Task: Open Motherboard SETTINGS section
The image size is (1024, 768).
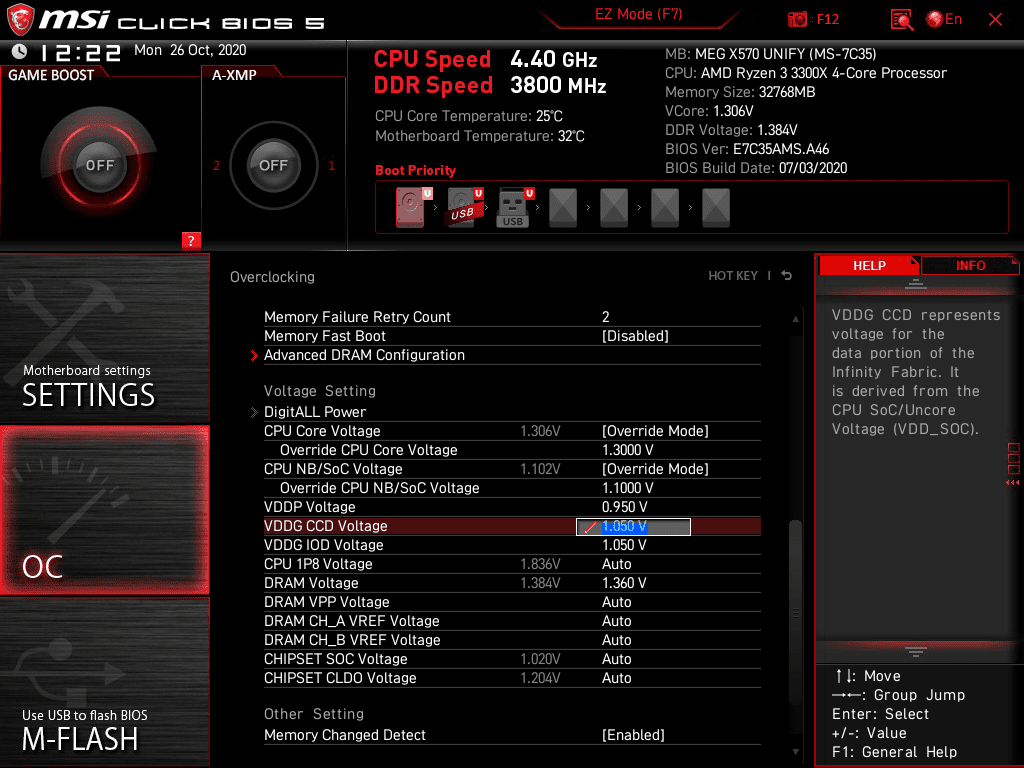Action: (x=104, y=338)
